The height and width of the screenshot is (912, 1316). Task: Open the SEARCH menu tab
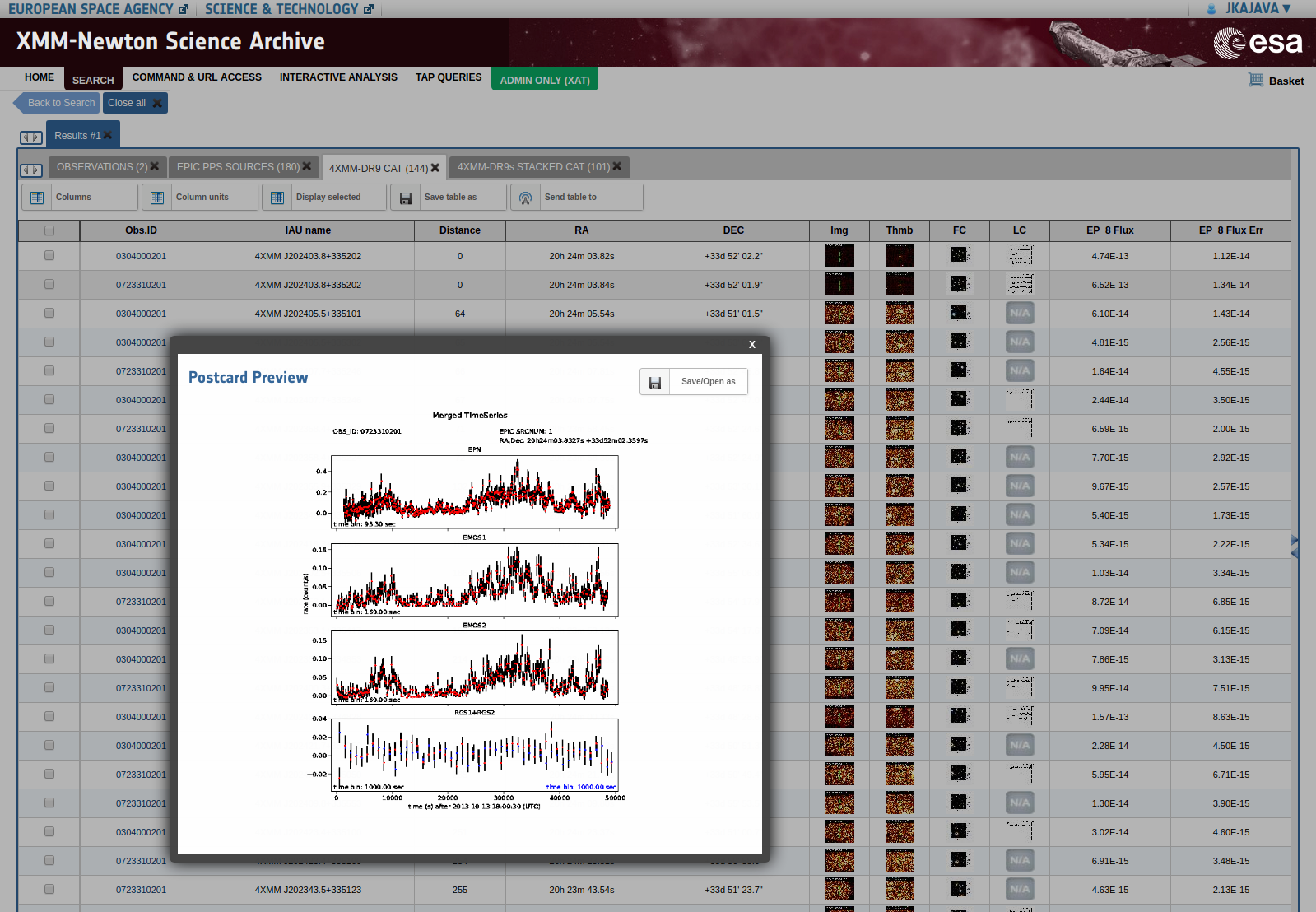click(x=93, y=80)
